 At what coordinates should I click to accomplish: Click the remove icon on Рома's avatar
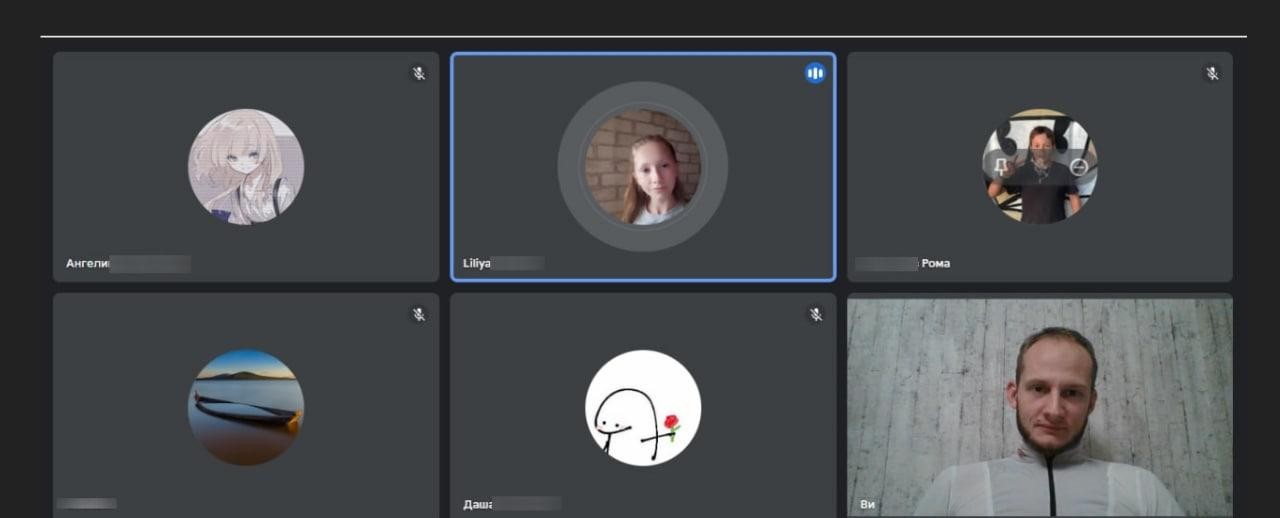coord(1078,167)
